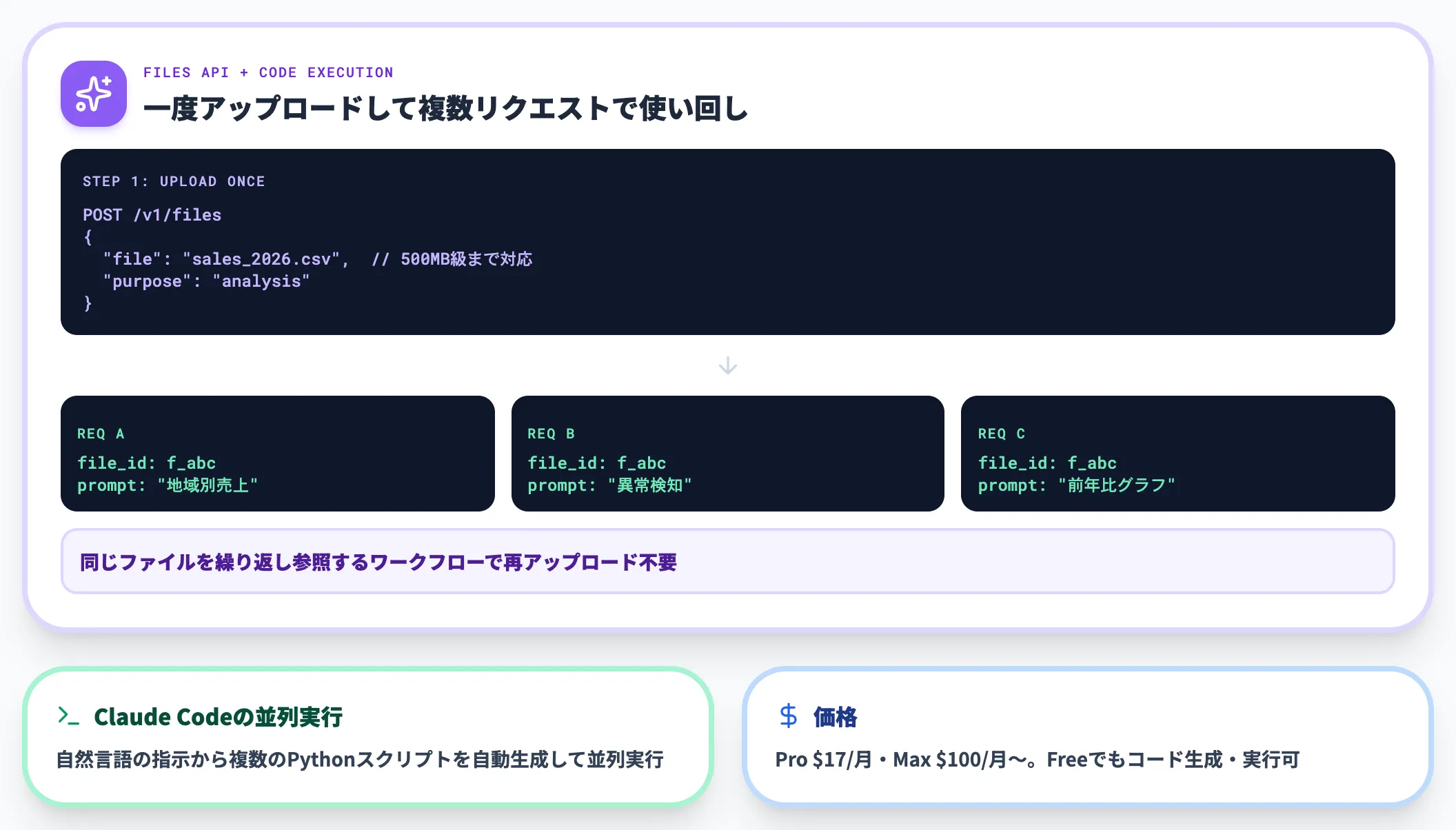Click the Pro $17/月・Max $100/月〜 pricing line
Image resolution: width=1456 pixels, height=830 pixels.
pyautogui.click(x=1037, y=760)
